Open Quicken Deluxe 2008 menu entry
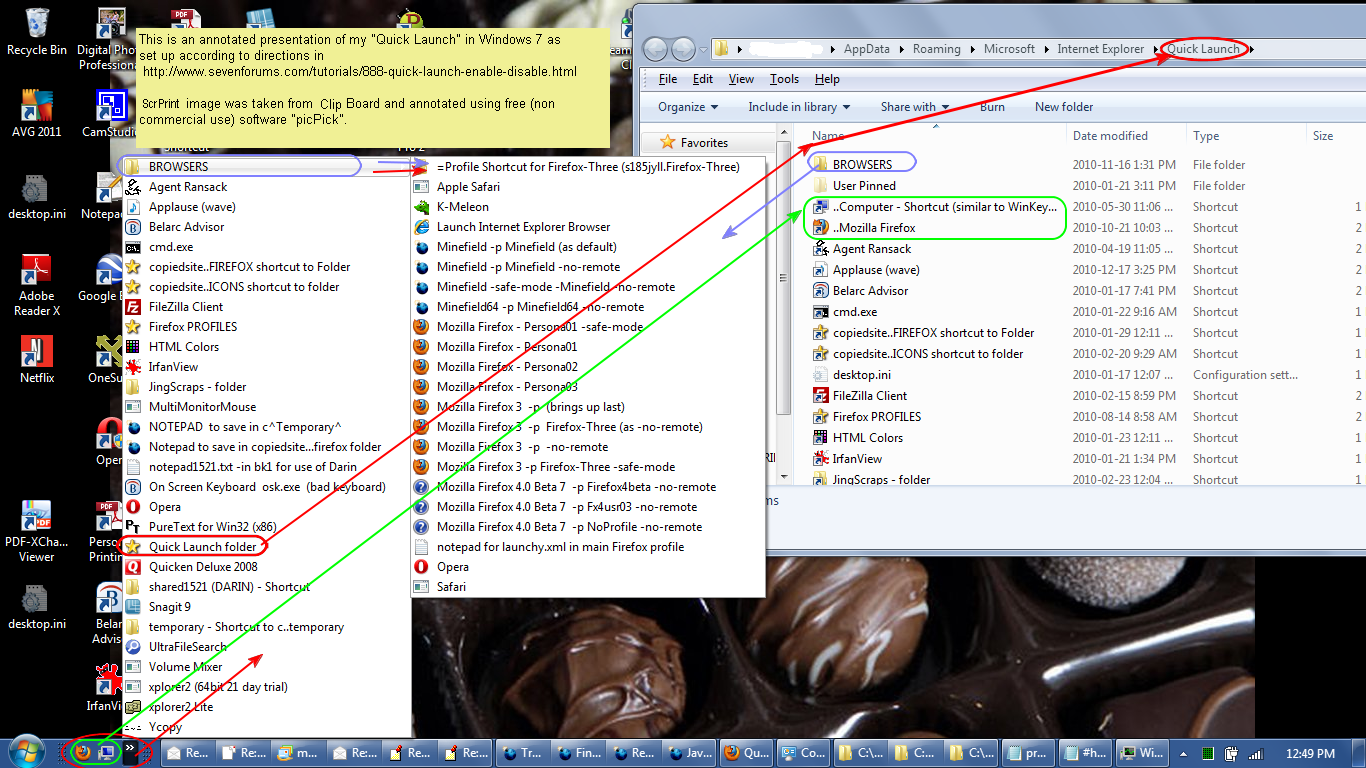This screenshot has width=1366, height=768. point(203,567)
